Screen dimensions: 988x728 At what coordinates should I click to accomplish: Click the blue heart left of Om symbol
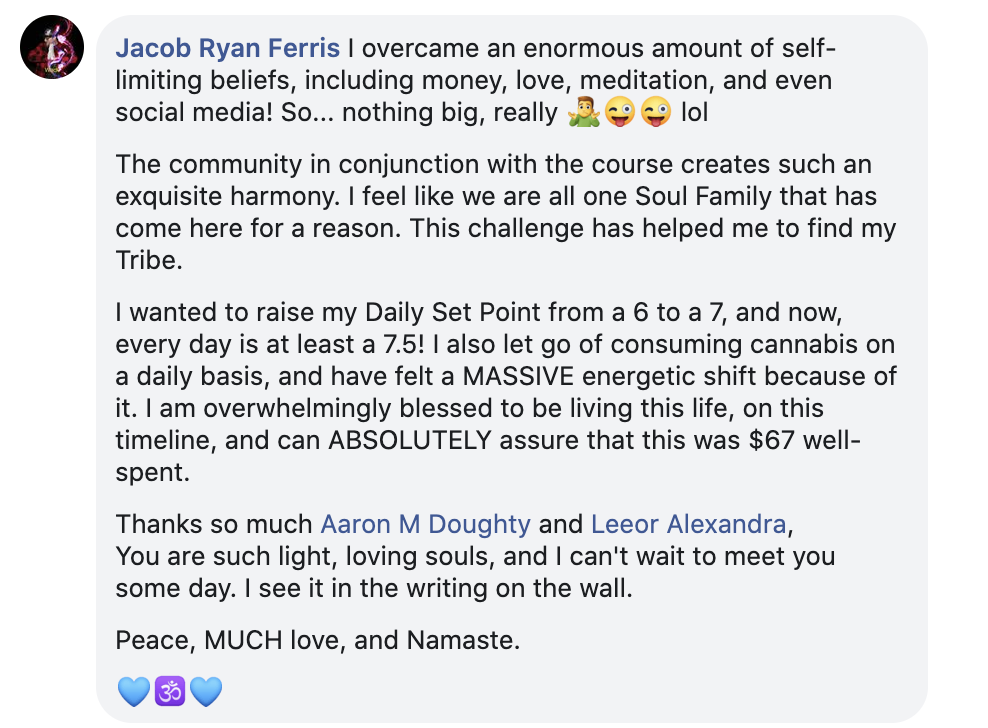[x=134, y=691]
